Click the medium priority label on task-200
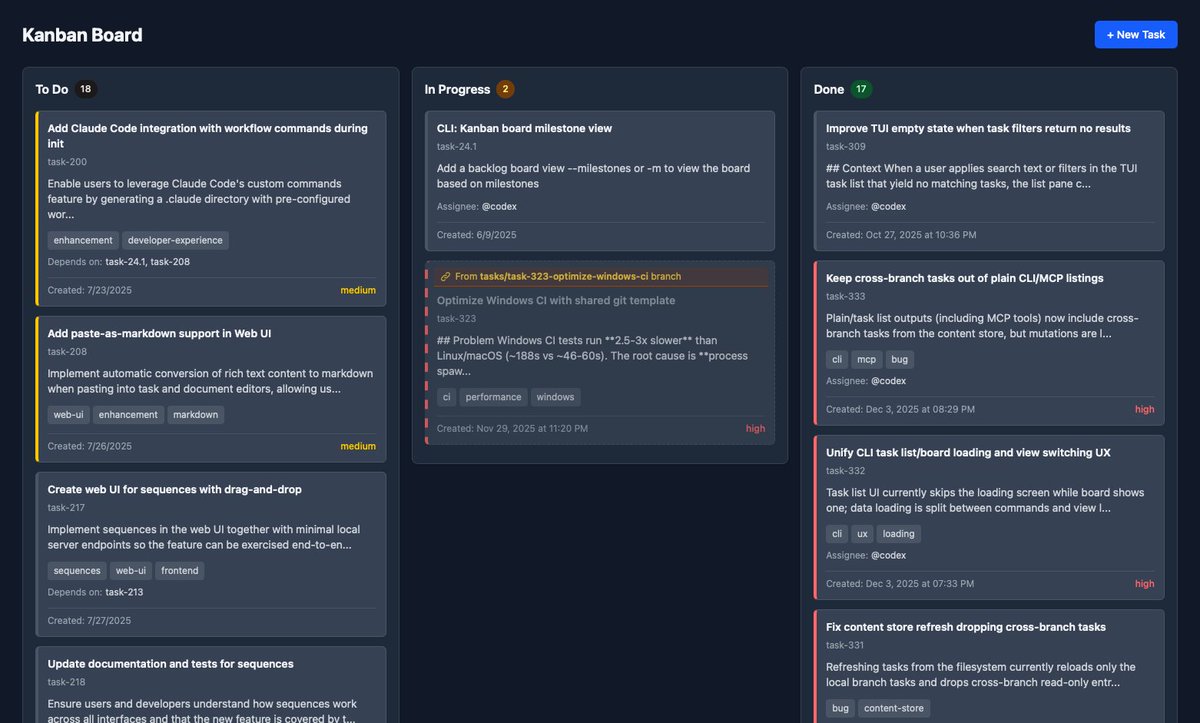Viewport: 1200px width, 723px height. tap(358, 290)
